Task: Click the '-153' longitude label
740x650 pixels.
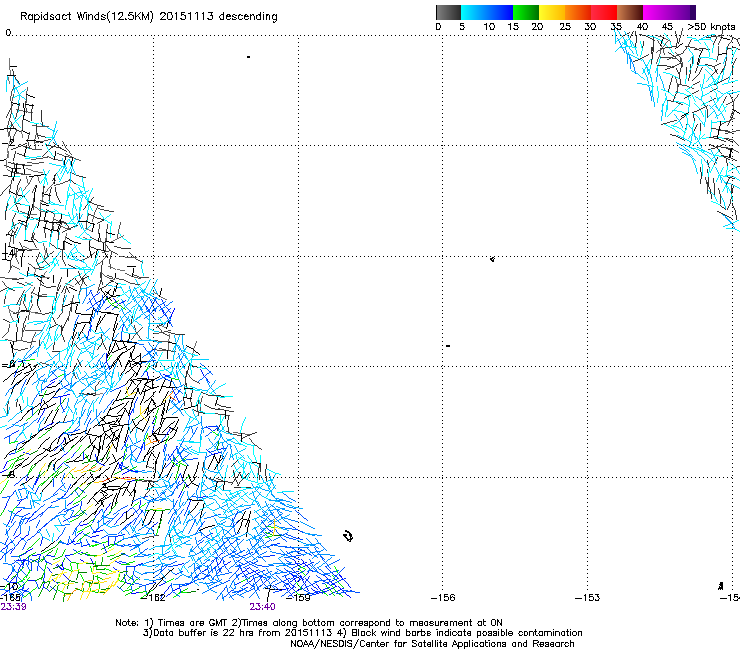Action: tap(588, 598)
